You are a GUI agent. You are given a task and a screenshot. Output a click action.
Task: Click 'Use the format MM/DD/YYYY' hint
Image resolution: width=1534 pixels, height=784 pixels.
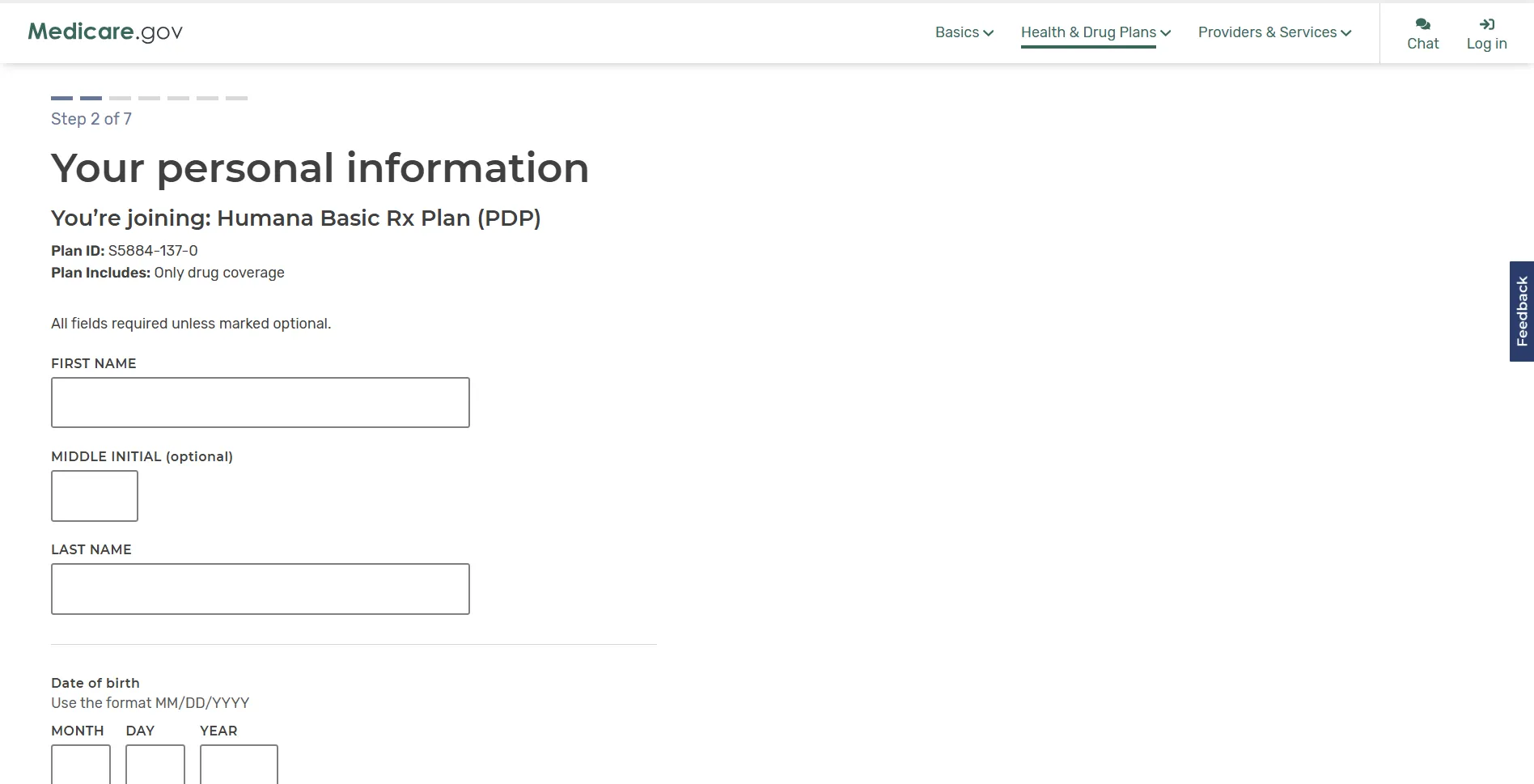[x=150, y=703]
